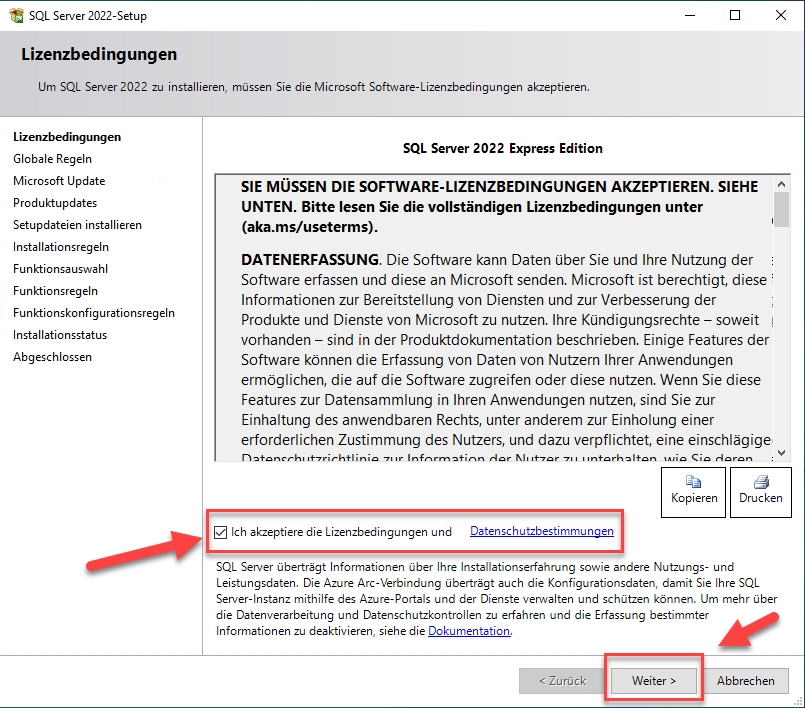This screenshot has height=708, width=805.
Task: Close the SQL Server 2022-Setup window
Action: point(780,15)
